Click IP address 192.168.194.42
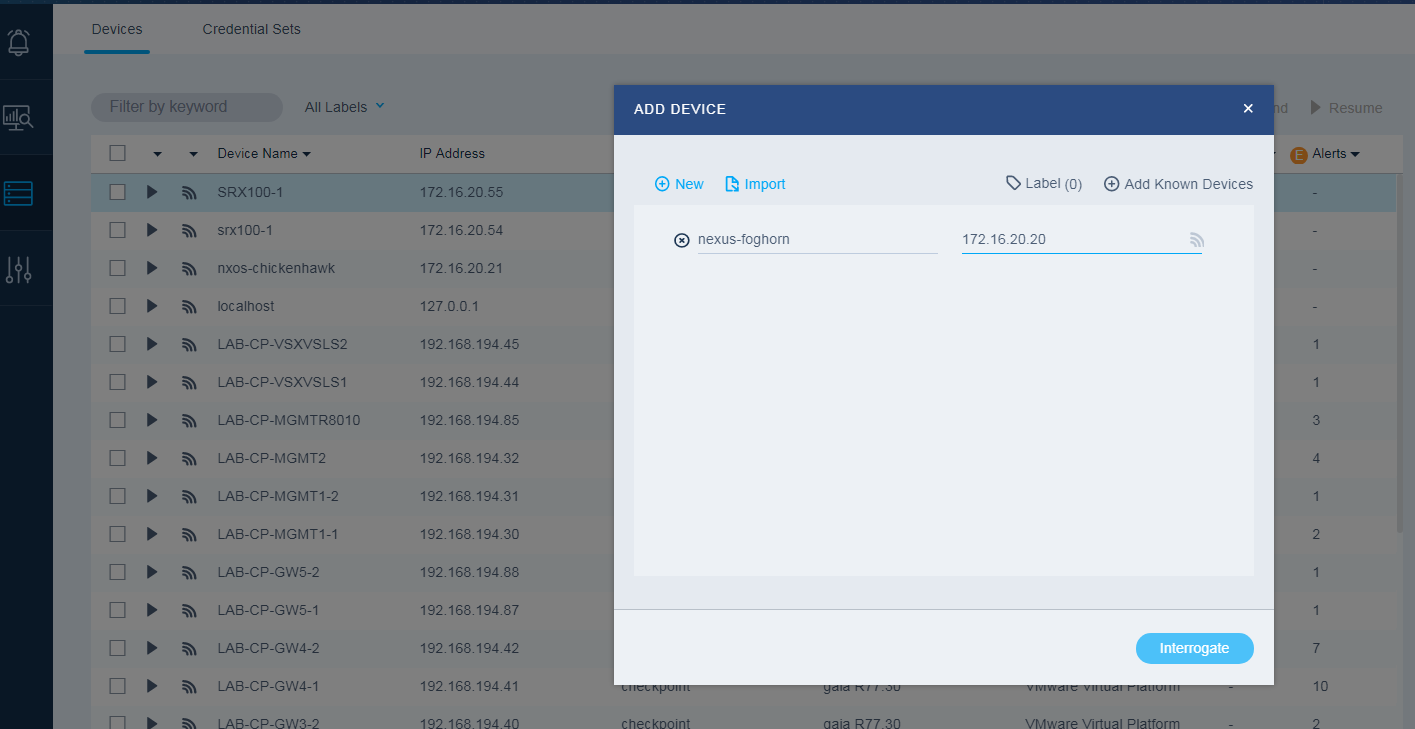Screen dimensions: 1415x729 tap(469, 648)
